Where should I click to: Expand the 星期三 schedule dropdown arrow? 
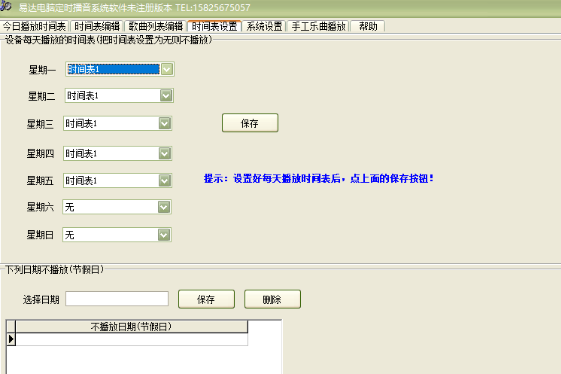click(x=165, y=123)
